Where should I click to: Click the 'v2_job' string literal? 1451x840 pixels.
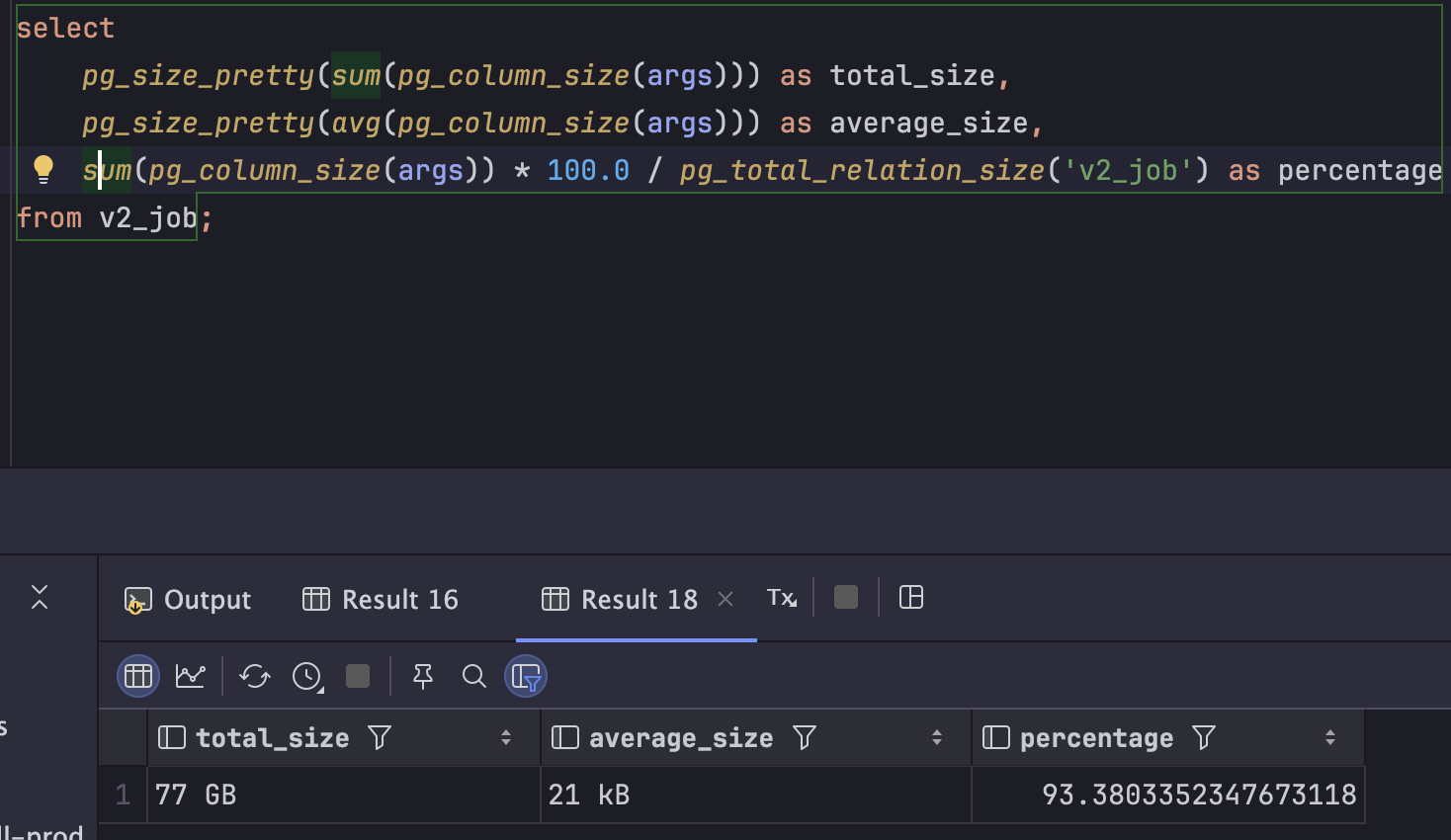[1129, 170]
